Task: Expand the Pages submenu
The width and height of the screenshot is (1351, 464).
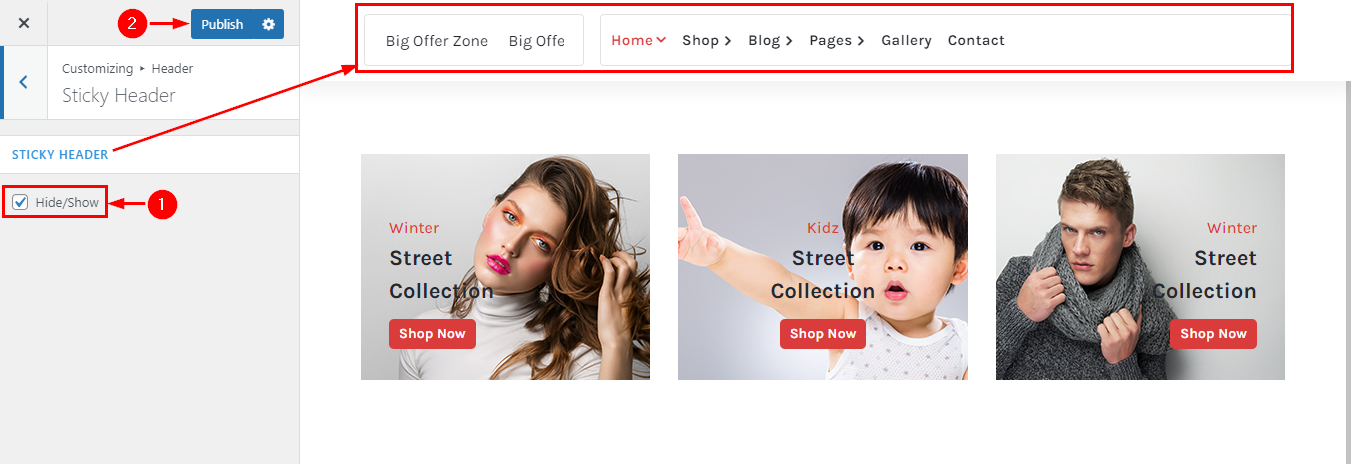Action: tap(837, 40)
